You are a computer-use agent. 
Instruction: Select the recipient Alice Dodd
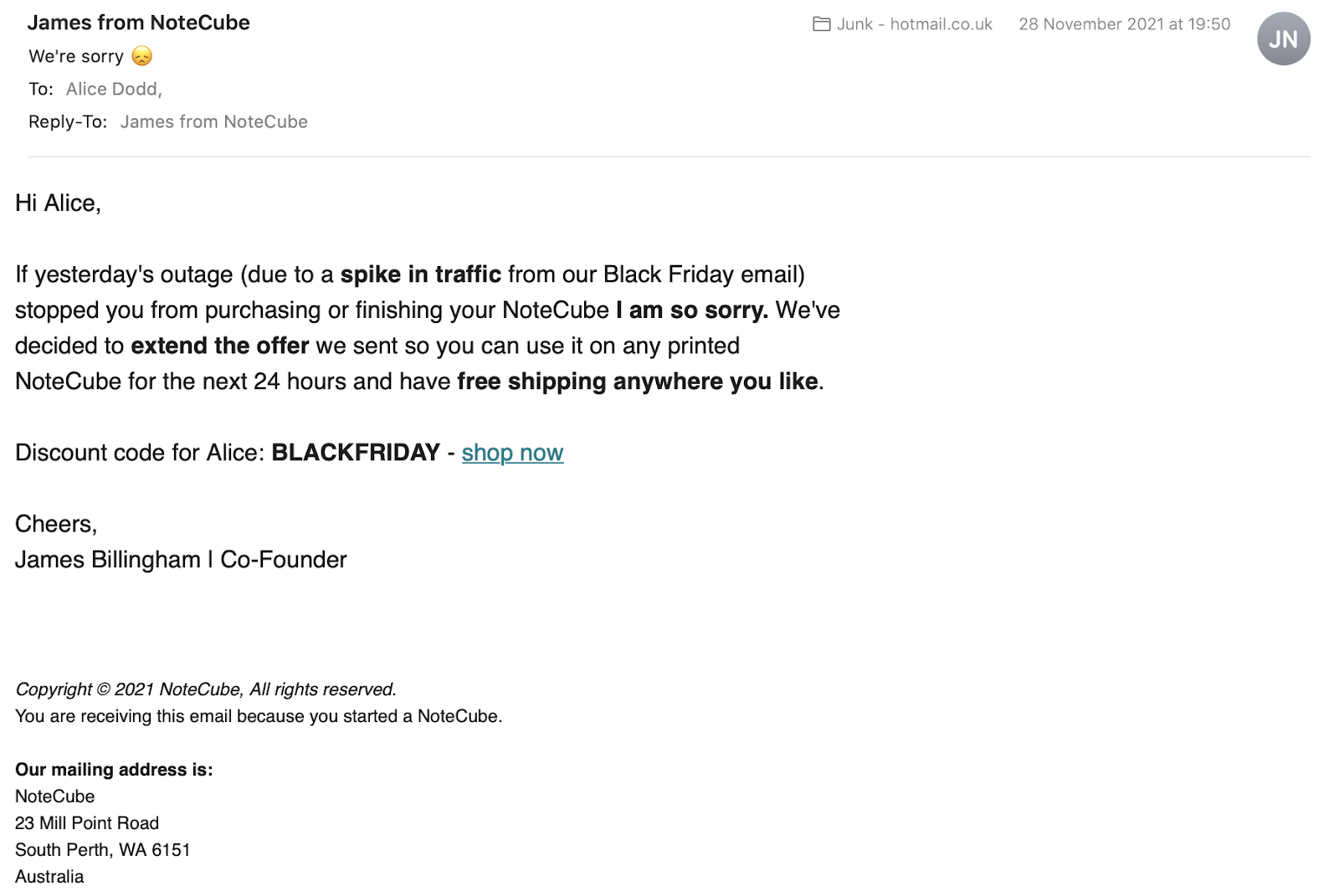[x=113, y=89]
